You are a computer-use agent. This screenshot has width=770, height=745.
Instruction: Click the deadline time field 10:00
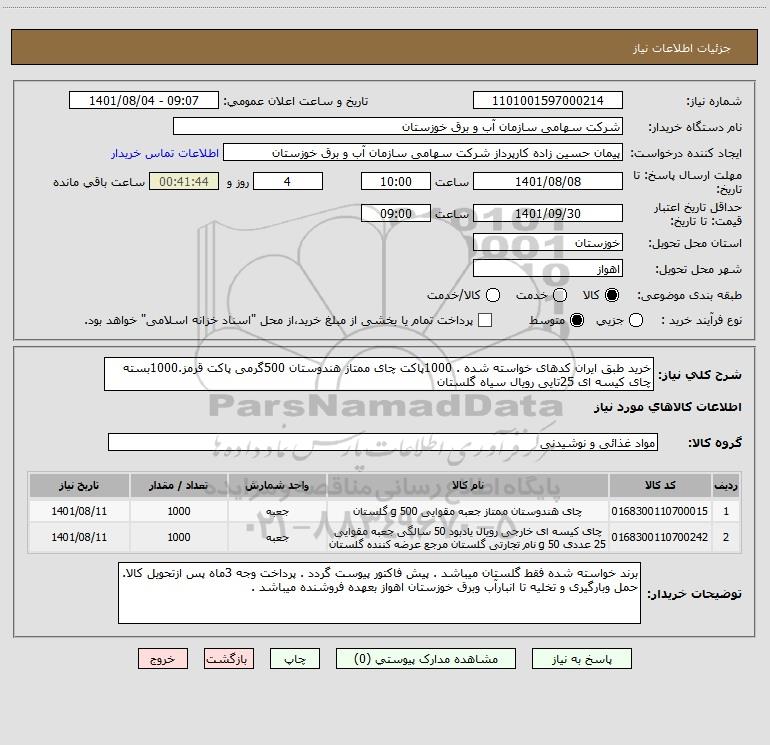point(396,181)
